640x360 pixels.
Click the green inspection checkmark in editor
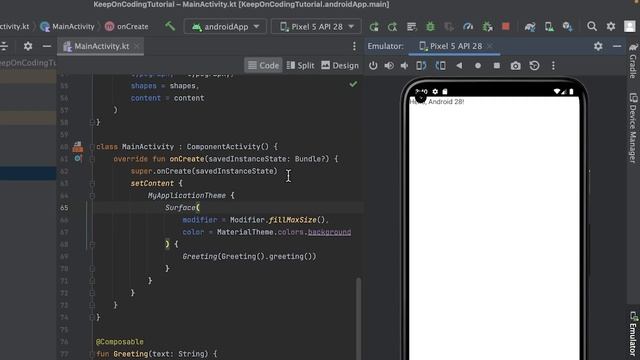point(353,84)
